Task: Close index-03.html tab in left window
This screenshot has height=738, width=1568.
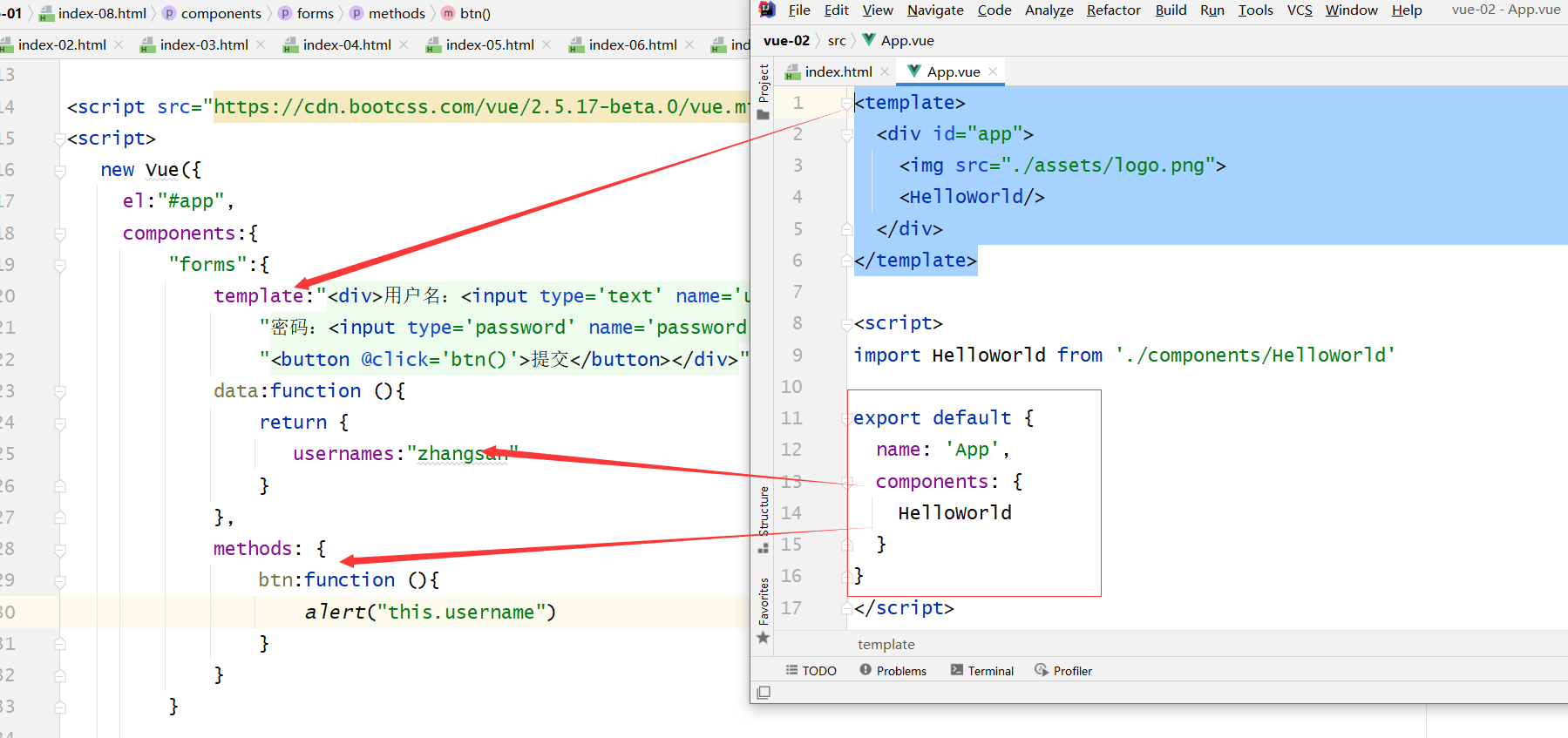Action: [x=261, y=44]
